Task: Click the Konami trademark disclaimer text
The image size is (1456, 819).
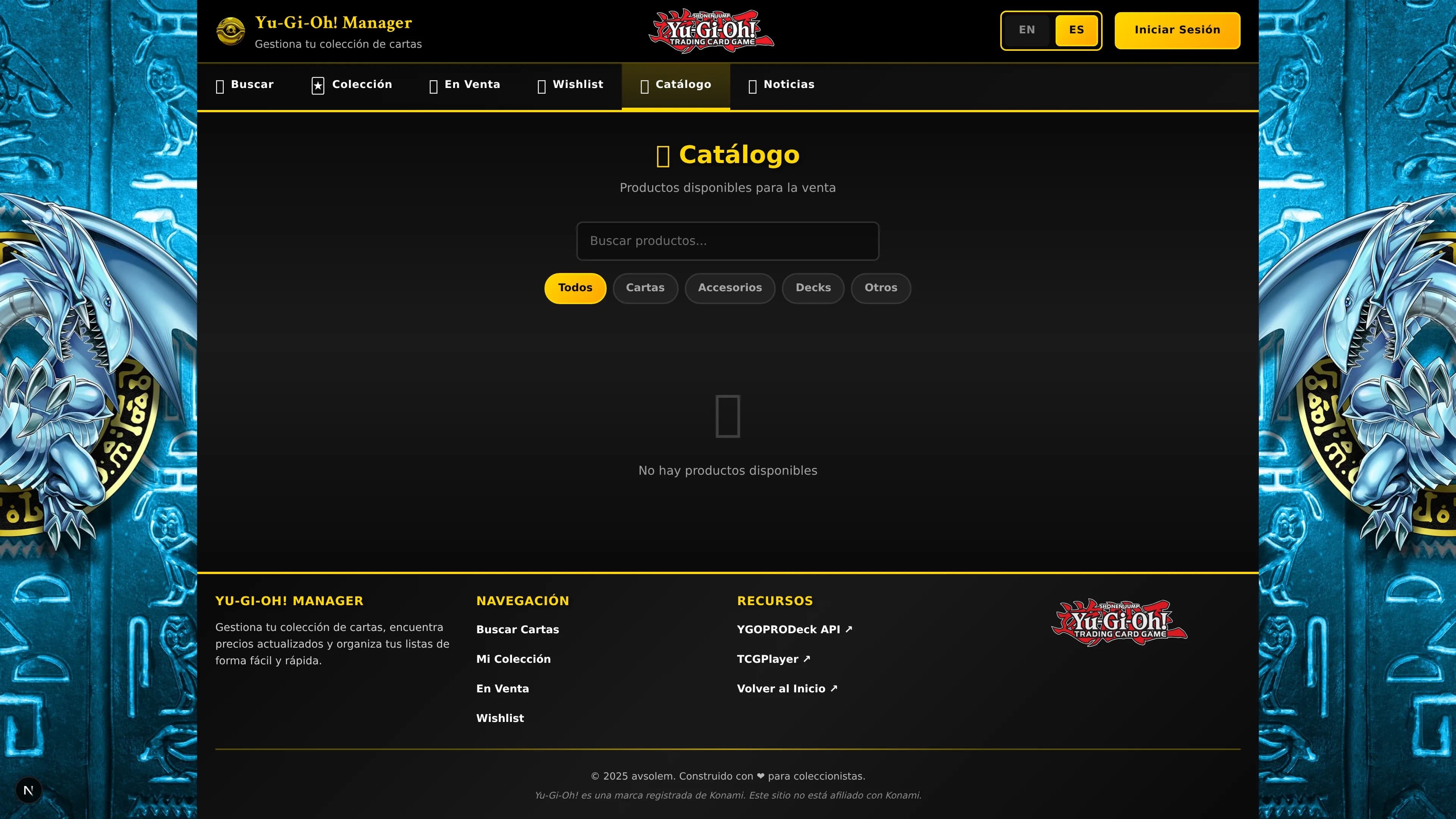Action: click(728, 795)
